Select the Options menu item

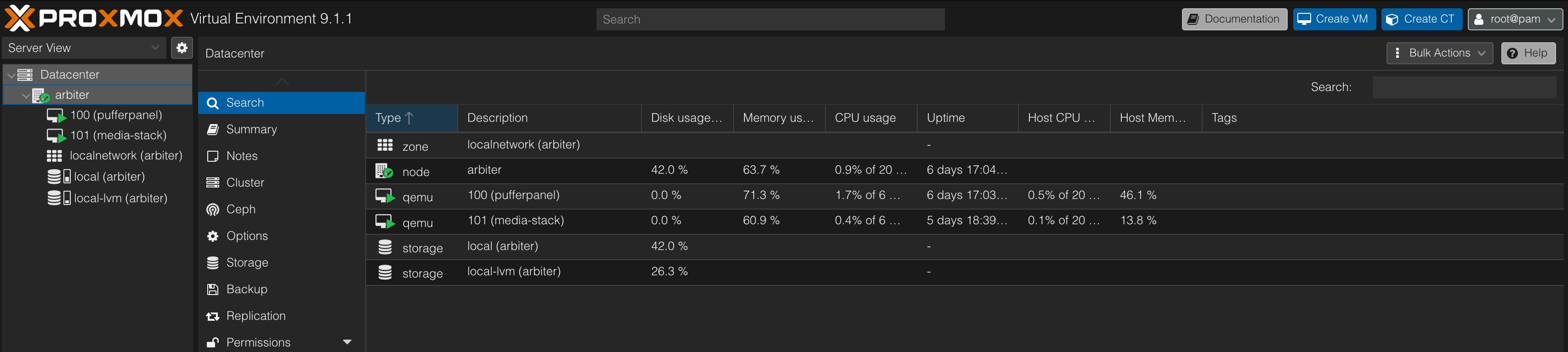246,236
